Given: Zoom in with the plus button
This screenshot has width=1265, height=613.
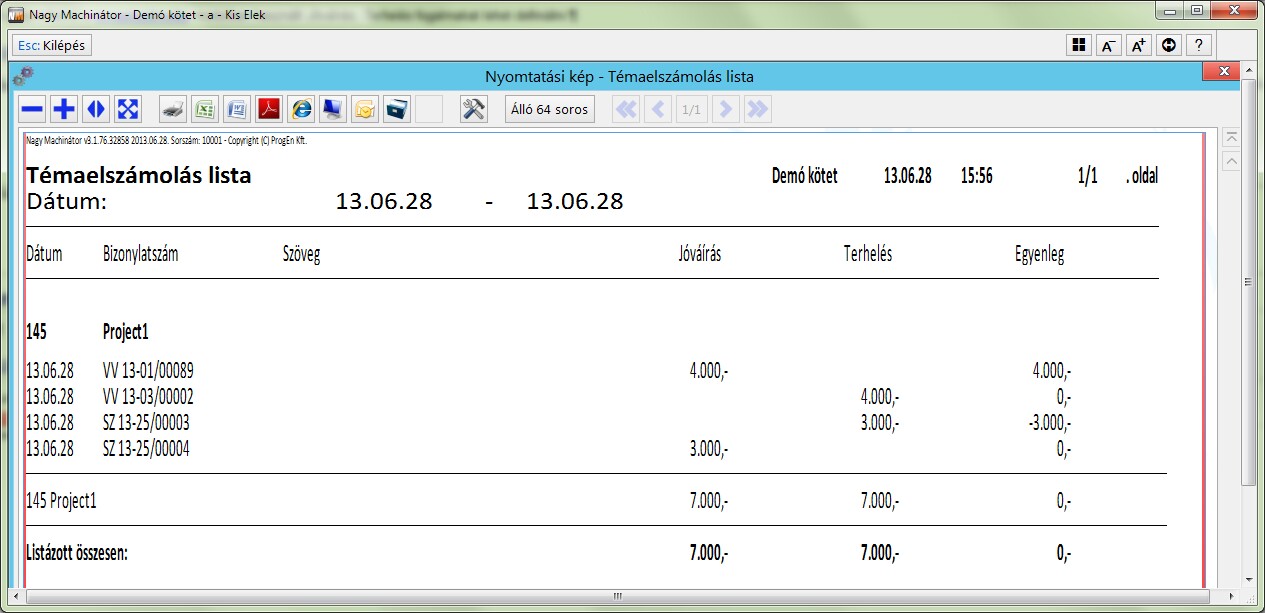Looking at the screenshot, I should point(65,109).
